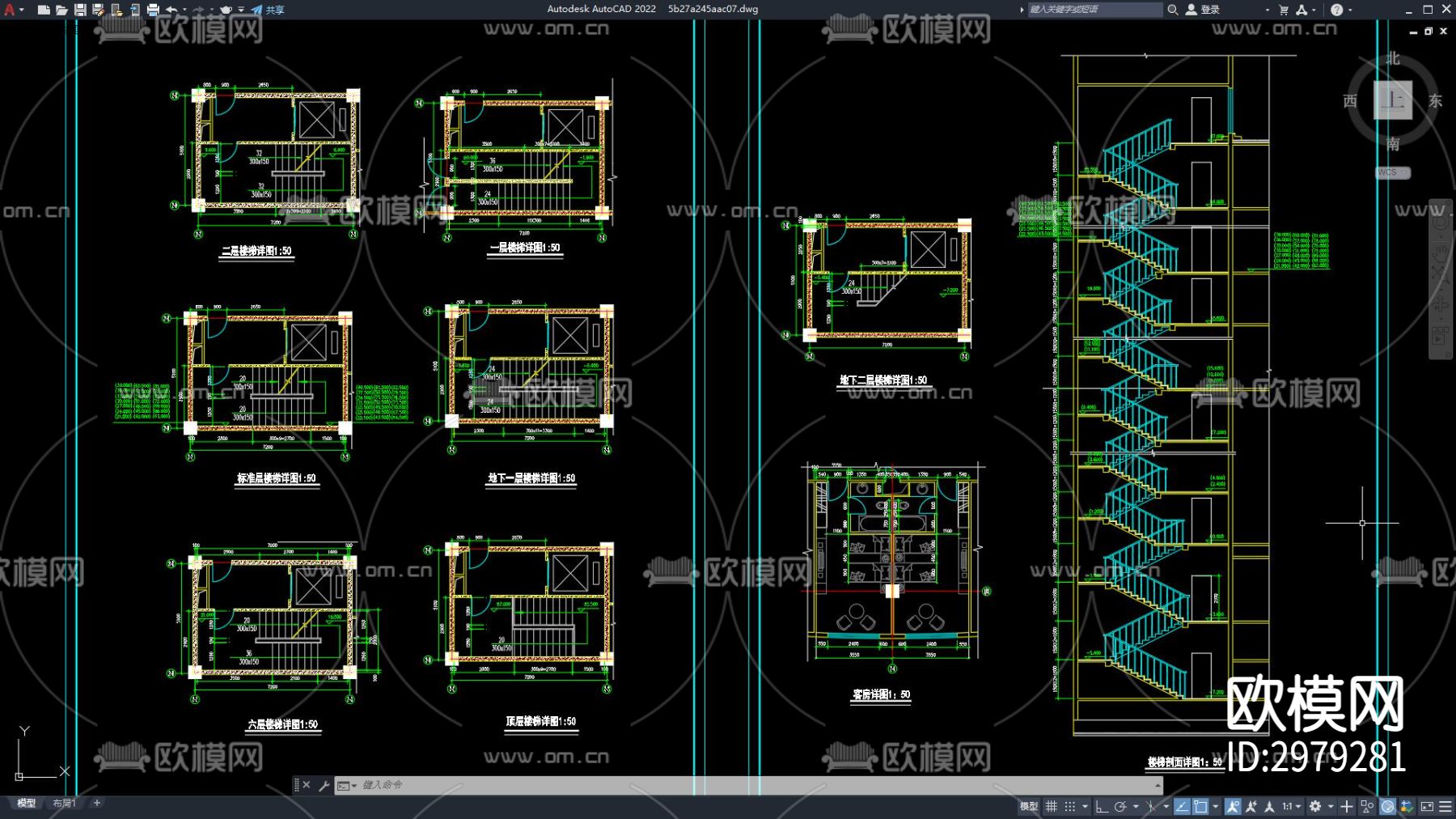Screen dimensions: 1456x819
Task: Expand the Help dropdown arrow
Action: click(1350, 10)
